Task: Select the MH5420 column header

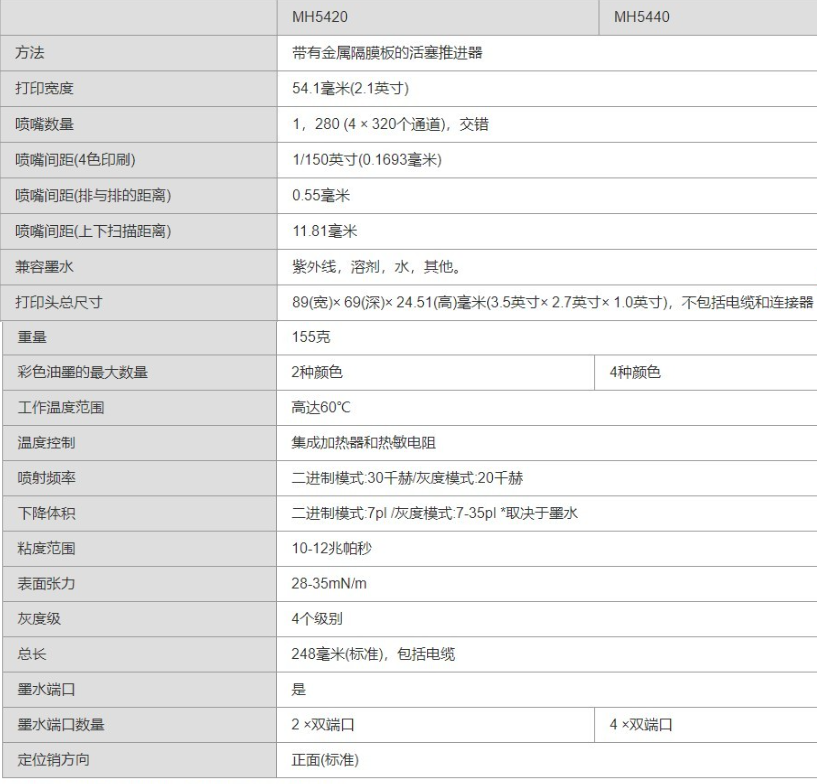Action: [319, 17]
